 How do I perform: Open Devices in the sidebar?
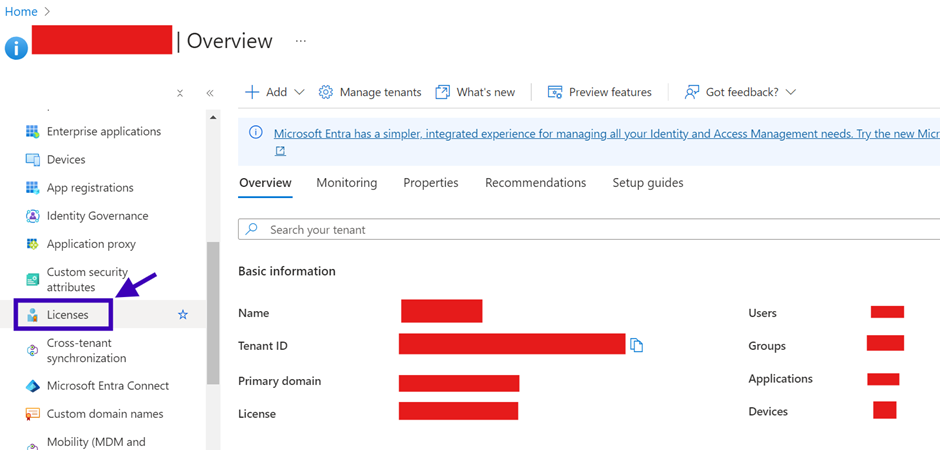pyautogui.click(x=66, y=159)
